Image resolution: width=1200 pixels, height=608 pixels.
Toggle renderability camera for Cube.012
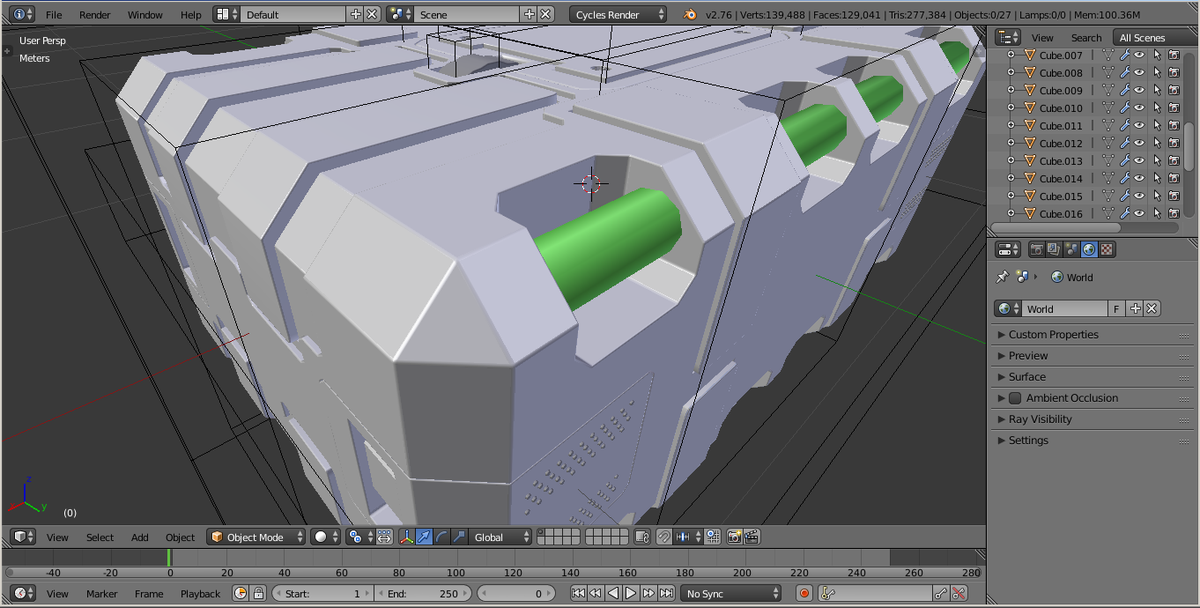(x=1174, y=143)
